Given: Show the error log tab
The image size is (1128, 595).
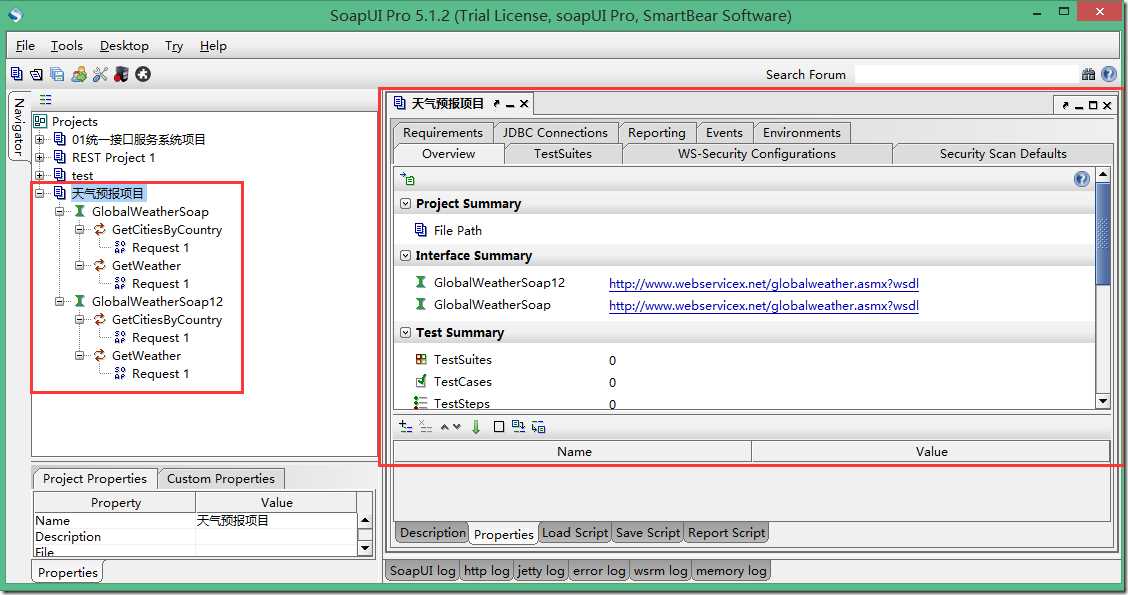Looking at the screenshot, I should (x=599, y=571).
